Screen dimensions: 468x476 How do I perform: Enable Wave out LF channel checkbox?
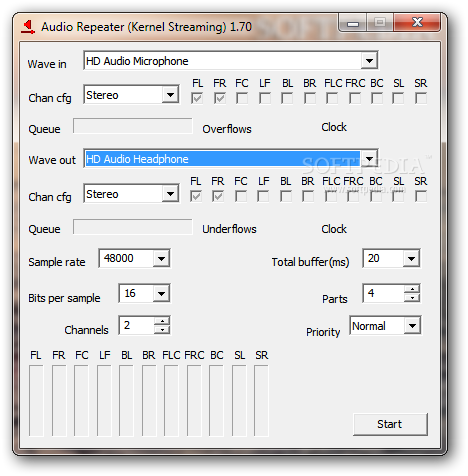coord(263,196)
